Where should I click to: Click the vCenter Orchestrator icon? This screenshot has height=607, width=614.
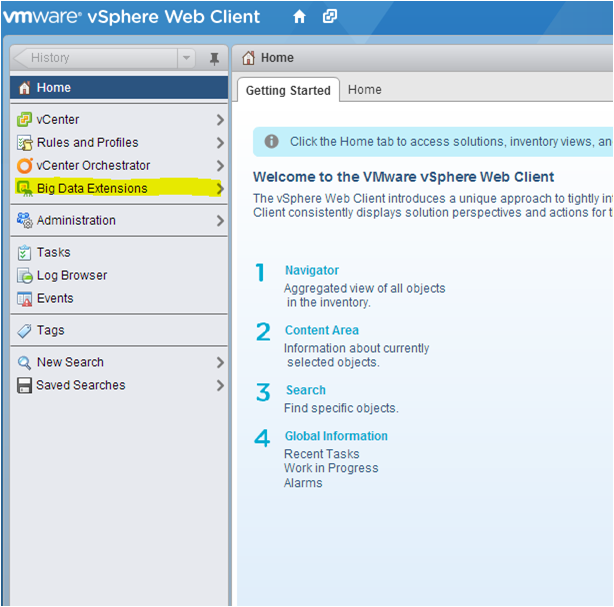[x=24, y=166]
